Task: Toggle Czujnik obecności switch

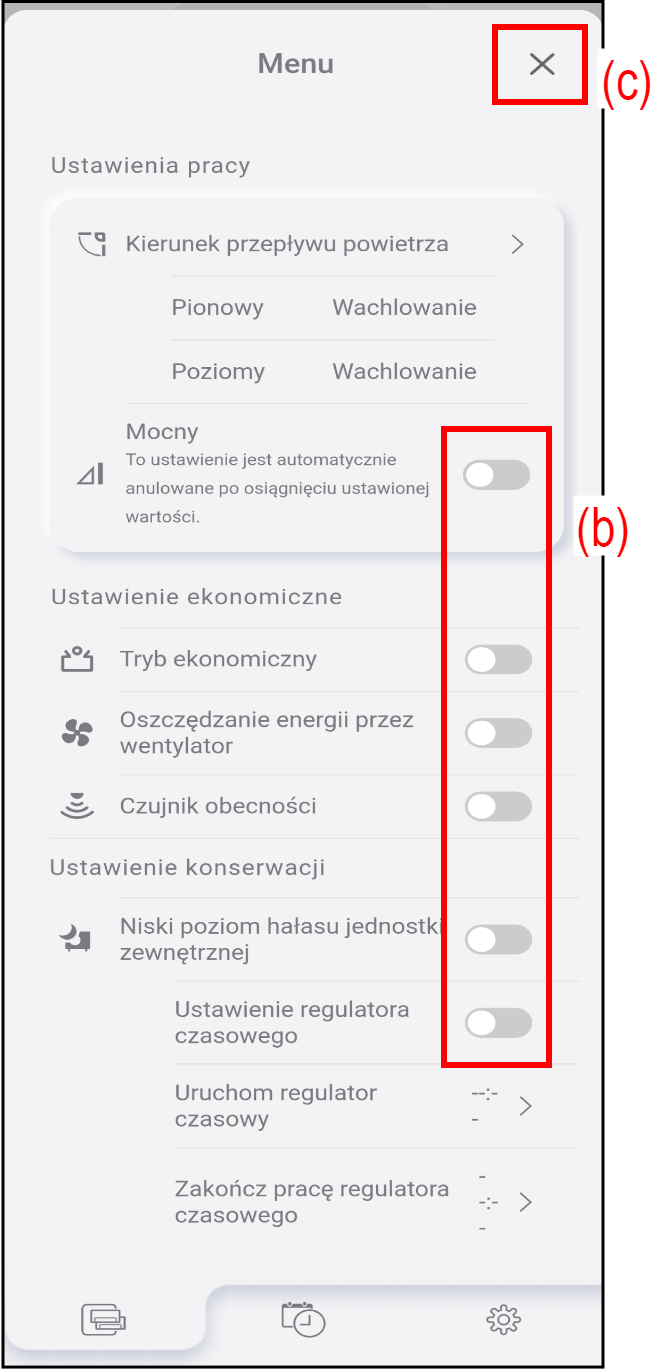Action: pyautogui.click(x=498, y=806)
